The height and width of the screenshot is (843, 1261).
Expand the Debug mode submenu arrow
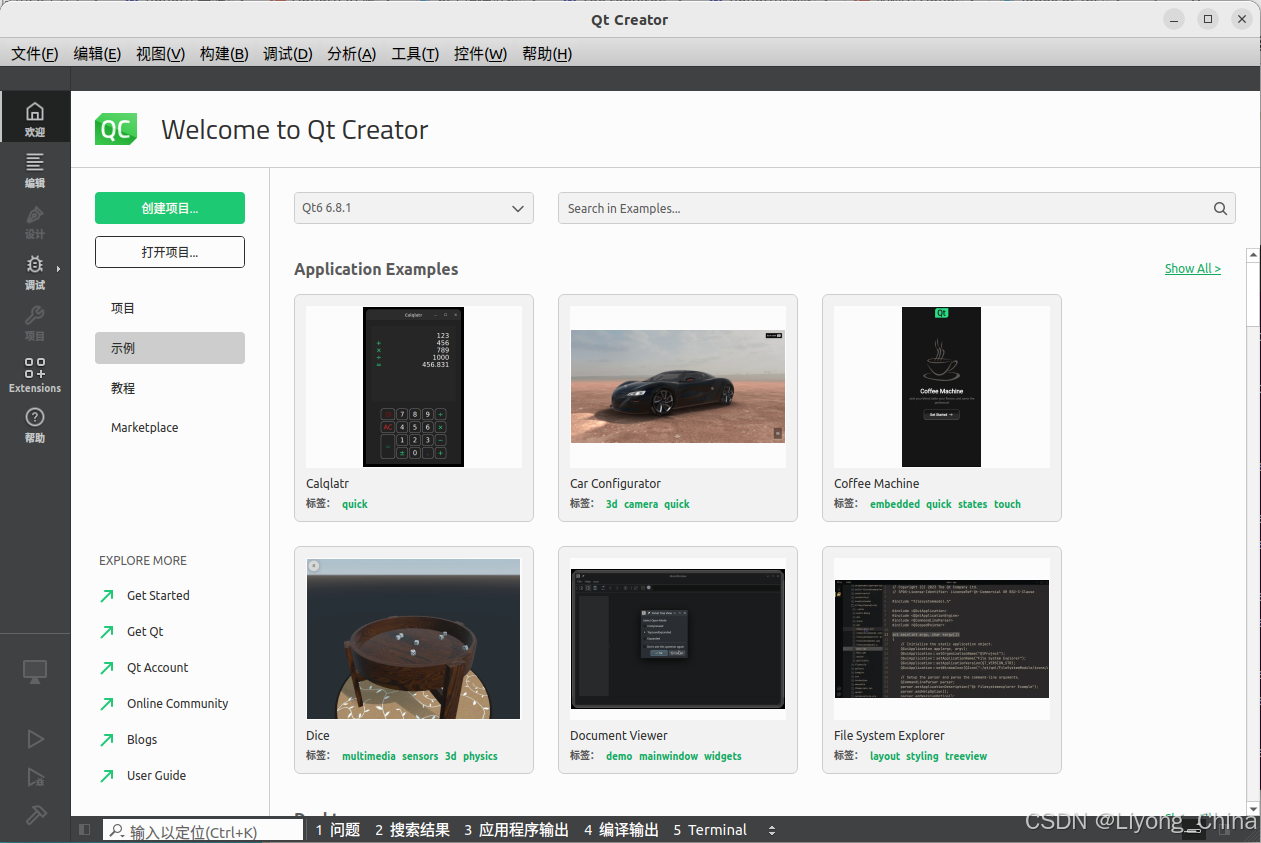59,268
